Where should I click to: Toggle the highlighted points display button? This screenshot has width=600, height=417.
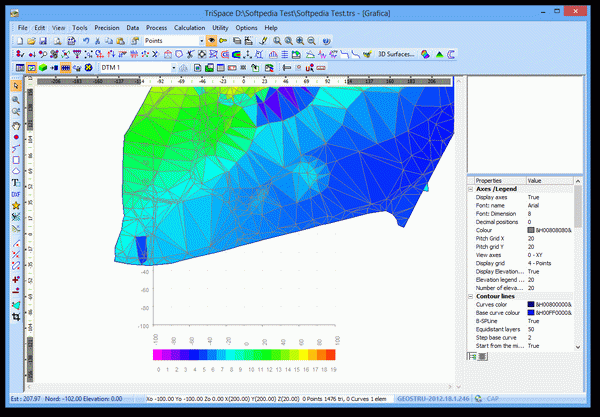[67, 67]
